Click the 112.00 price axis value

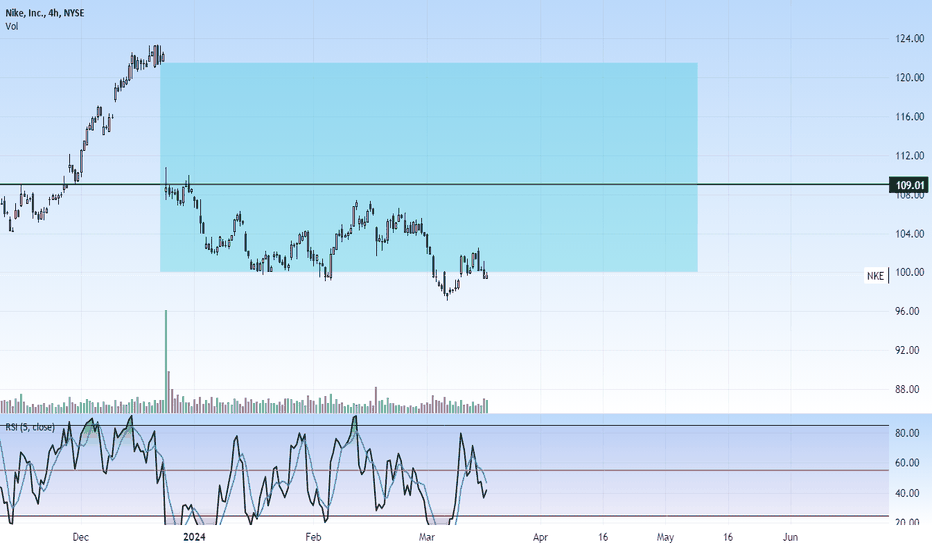click(909, 156)
